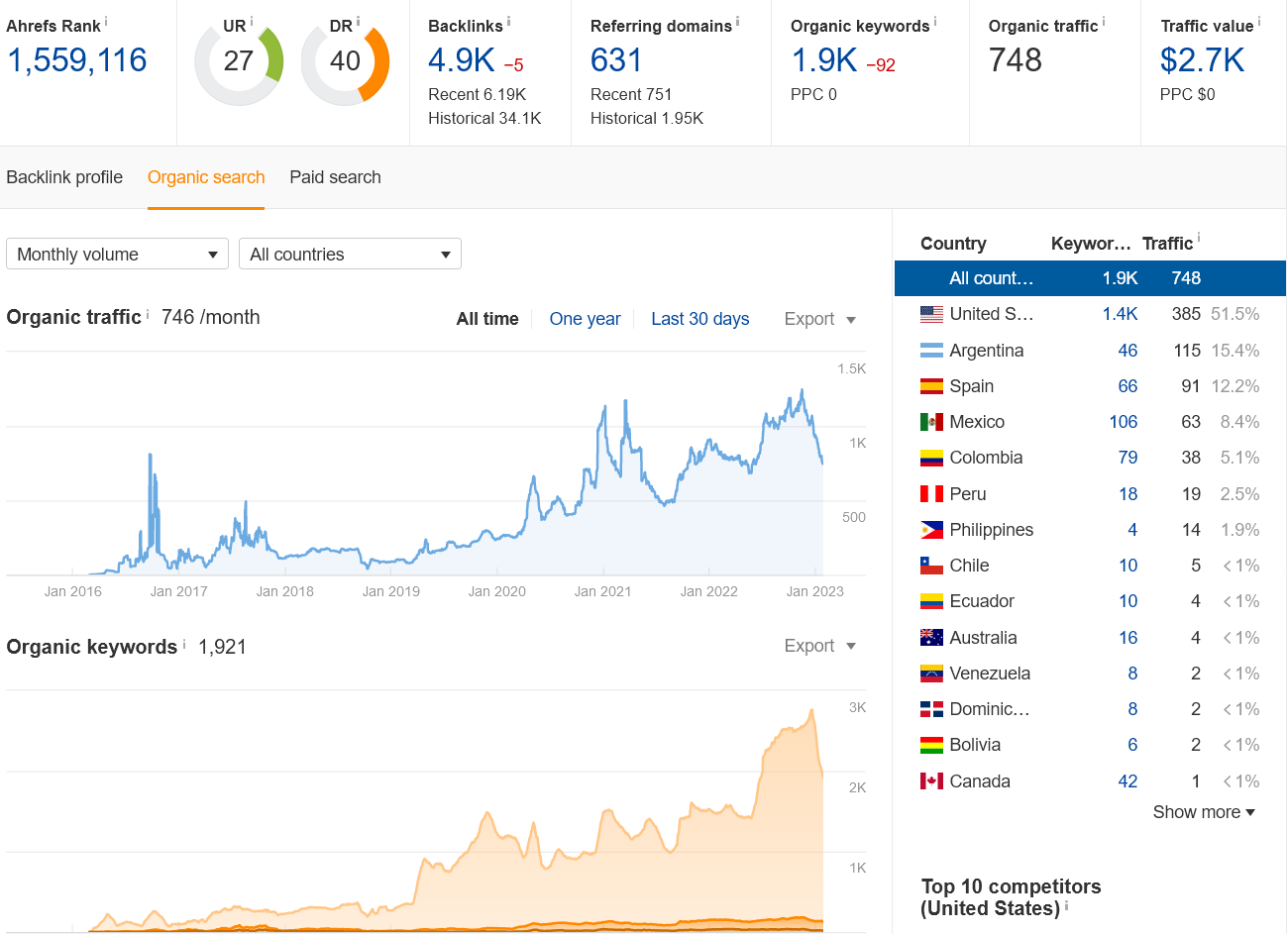Click the Ecuador flag icon
1288x934 pixels.
coord(931,601)
